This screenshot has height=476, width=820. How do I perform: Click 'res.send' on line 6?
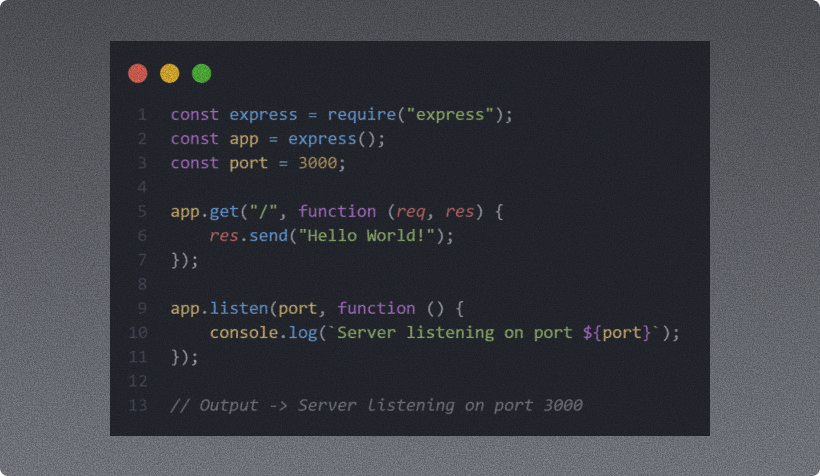tap(248, 236)
